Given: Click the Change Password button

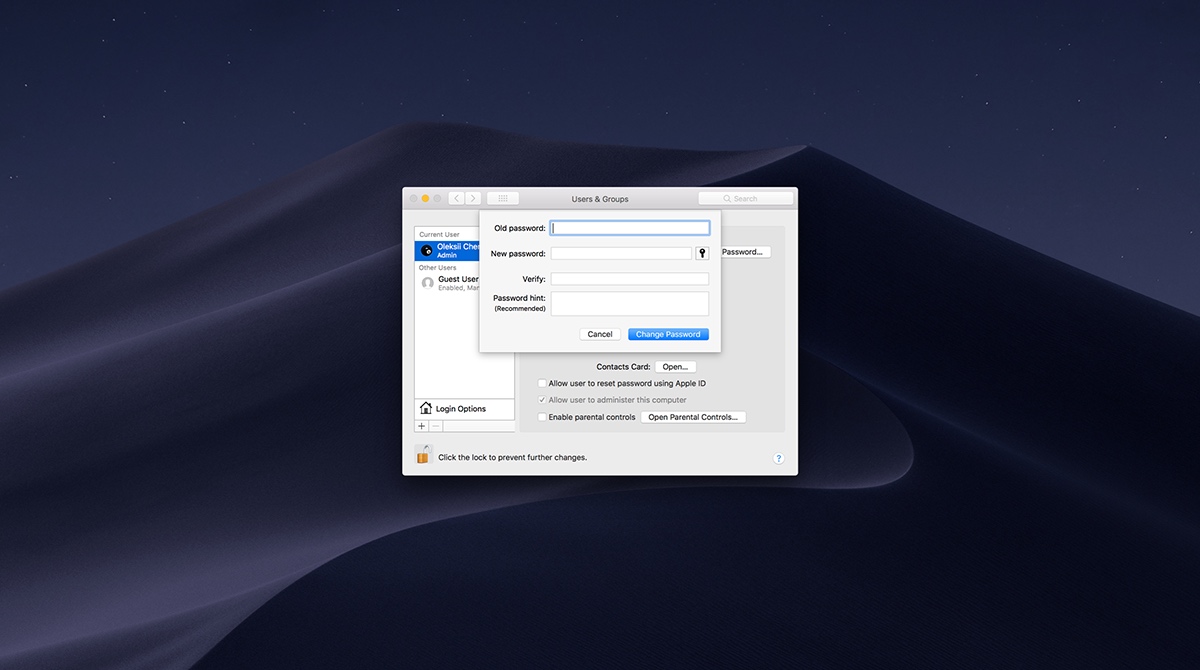Looking at the screenshot, I should click(668, 334).
